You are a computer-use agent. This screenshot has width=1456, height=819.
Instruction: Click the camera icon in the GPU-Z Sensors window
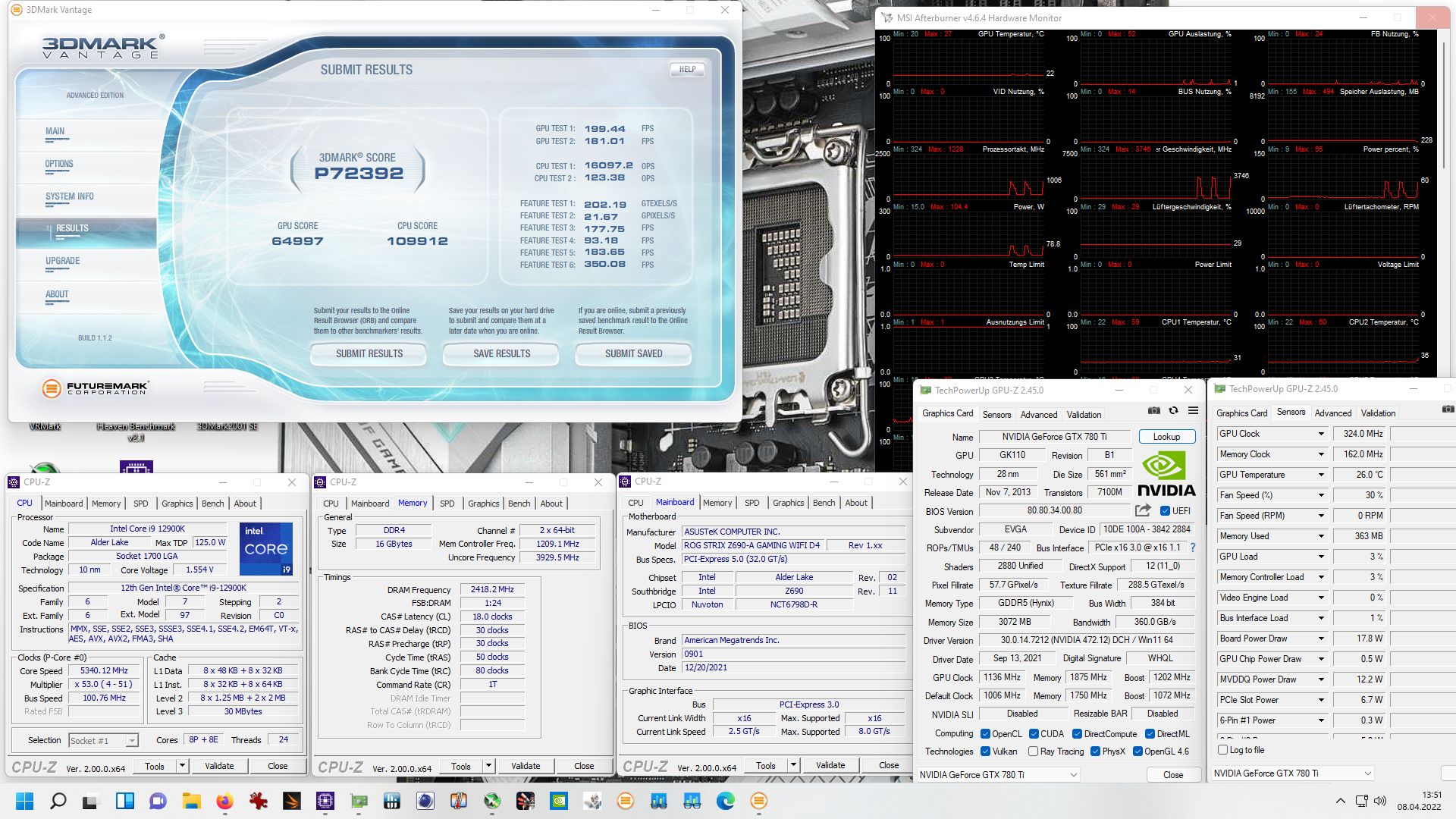(x=1448, y=409)
